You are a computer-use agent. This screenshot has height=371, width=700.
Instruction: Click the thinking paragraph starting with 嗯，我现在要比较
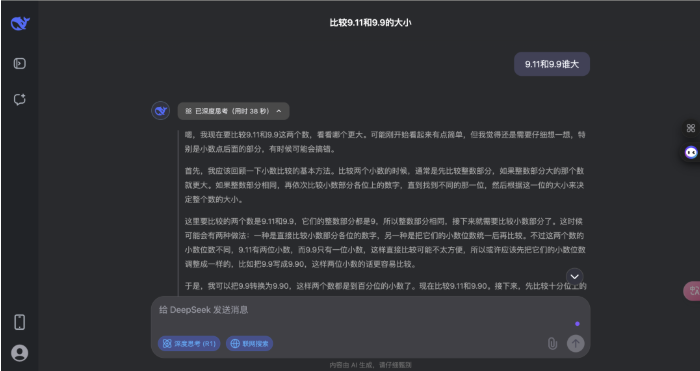tap(385, 142)
